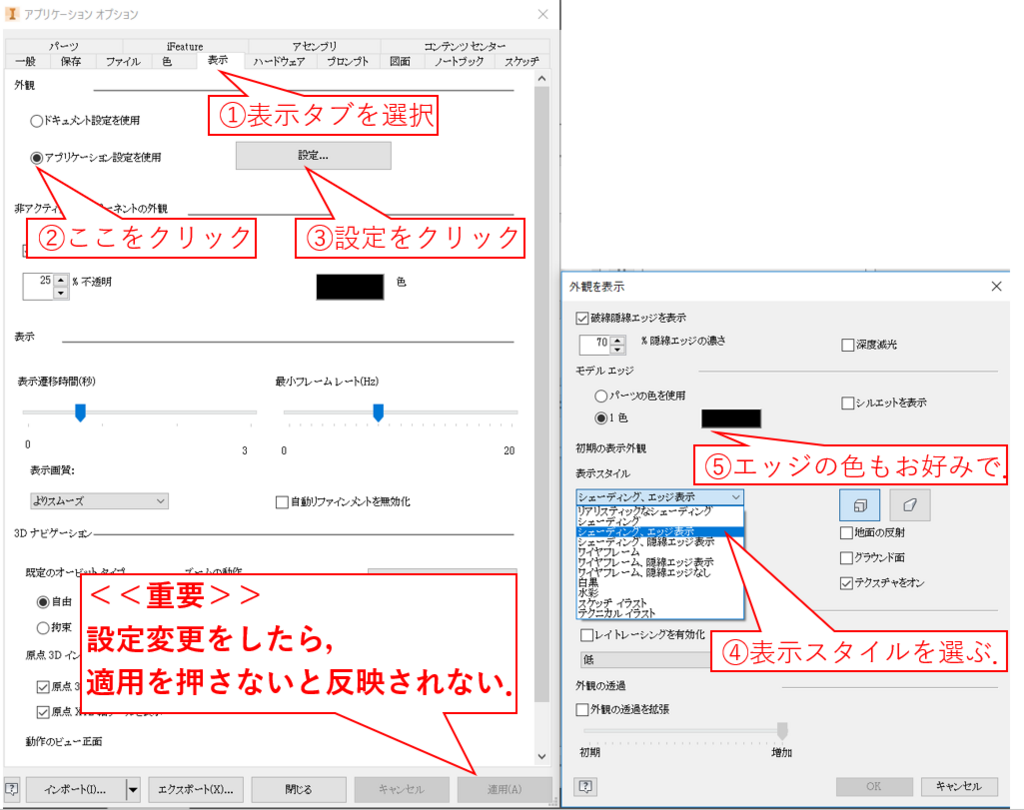The width and height of the screenshot is (1024, 810).
Task: Click the help icon in Application Options
Action: 10,788
